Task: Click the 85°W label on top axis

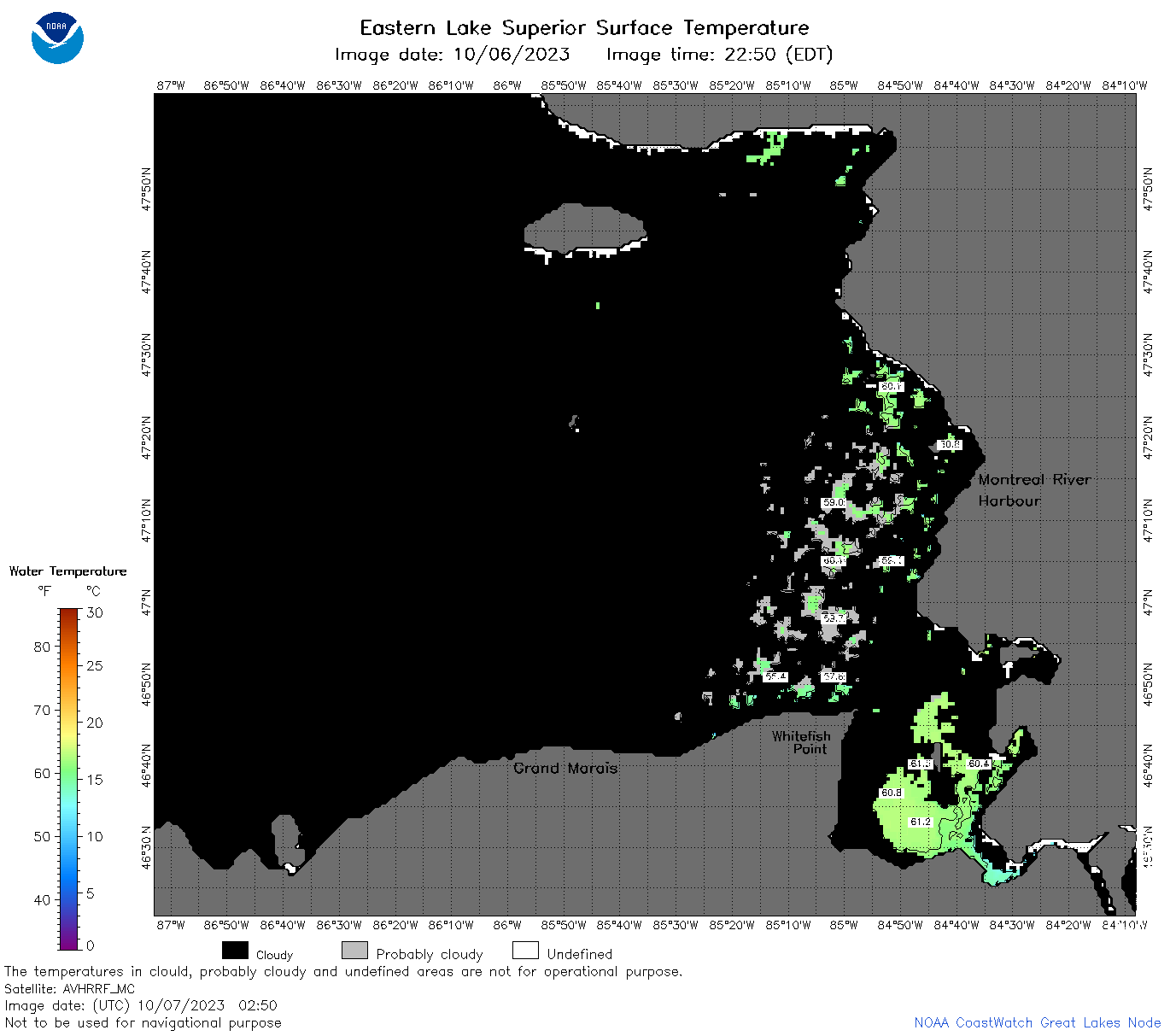Action: point(844,85)
